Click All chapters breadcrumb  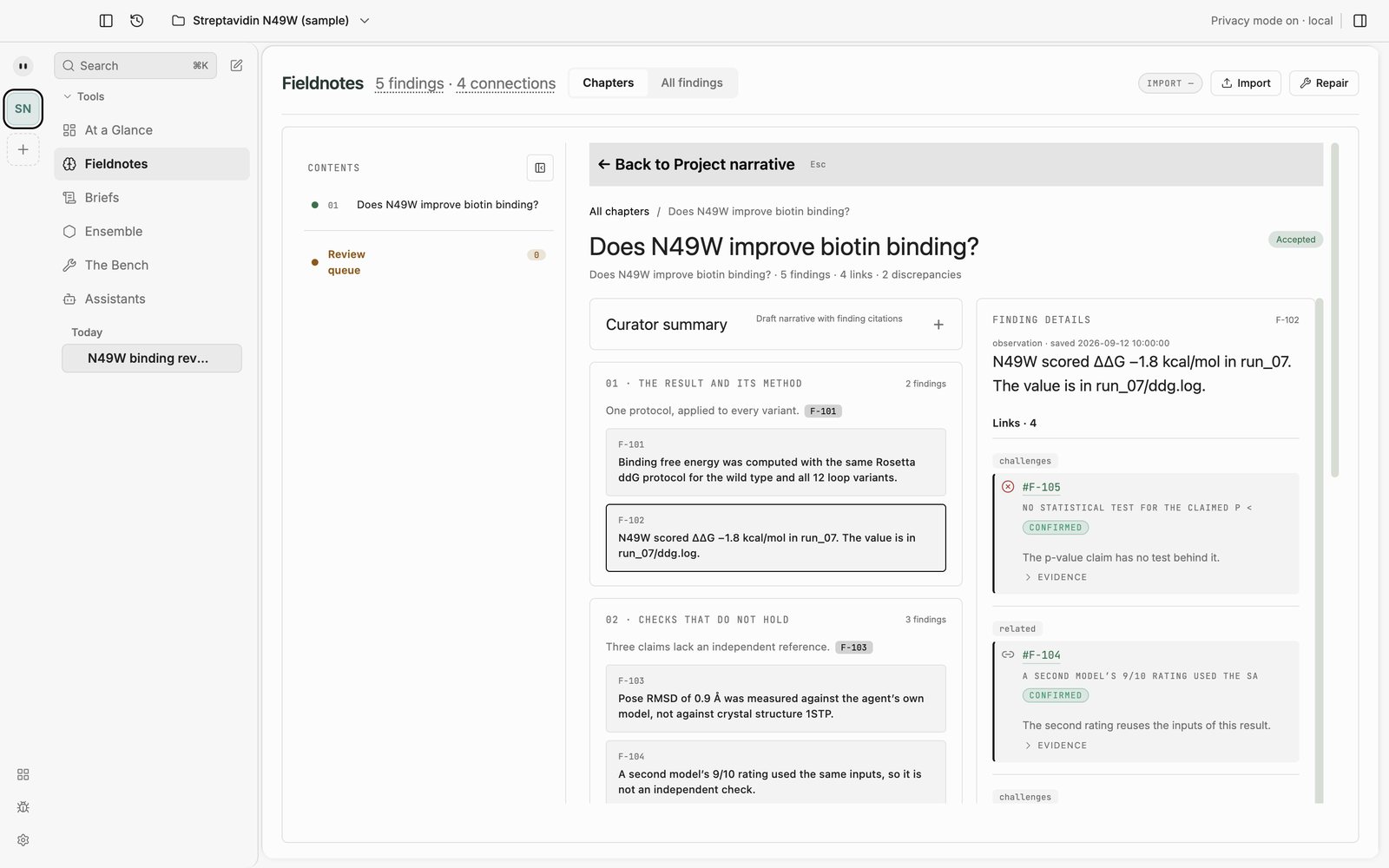click(619, 212)
